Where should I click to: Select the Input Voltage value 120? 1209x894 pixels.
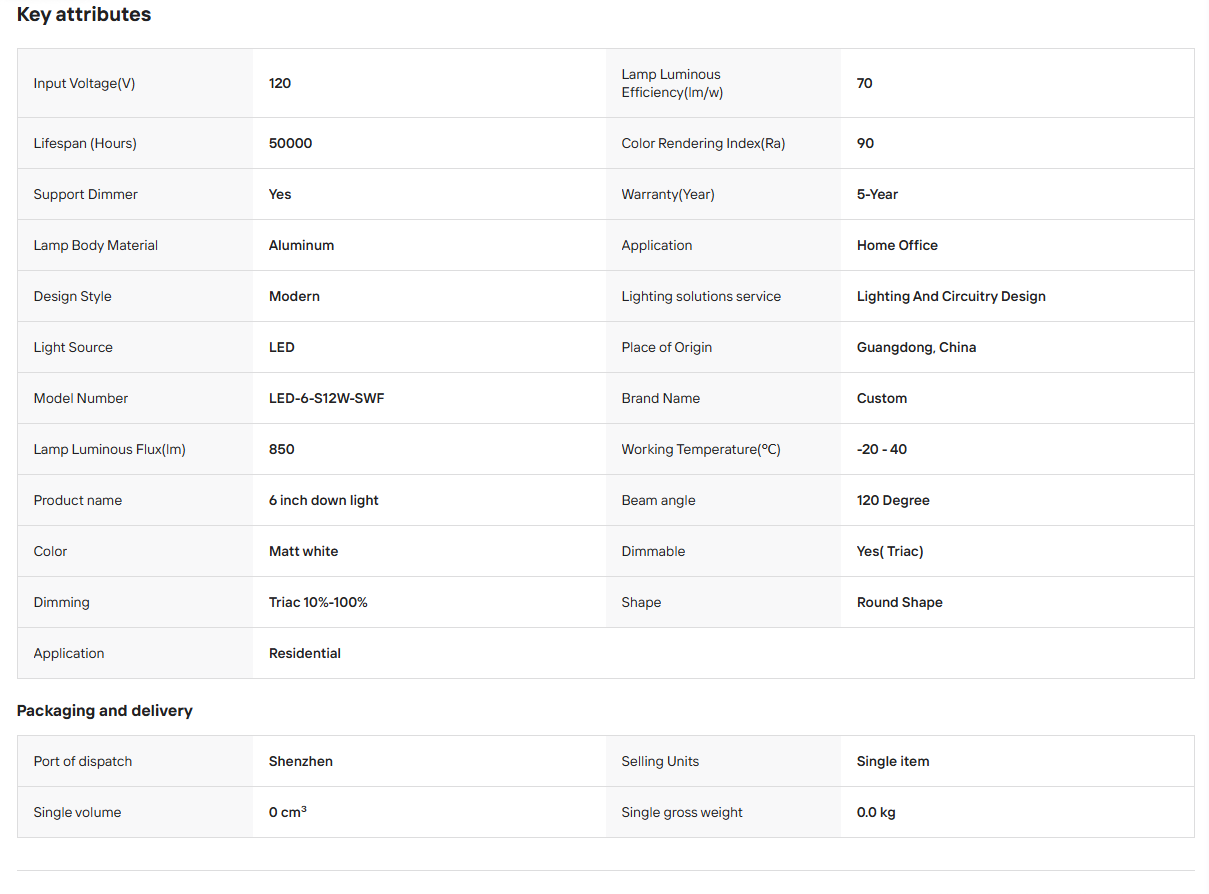(280, 83)
